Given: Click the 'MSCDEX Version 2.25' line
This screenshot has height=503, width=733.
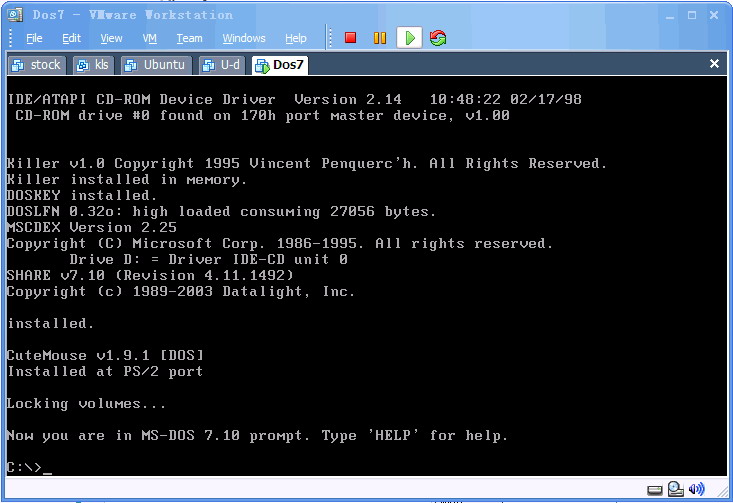Looking at the screenshot, I should pos(92,228).
